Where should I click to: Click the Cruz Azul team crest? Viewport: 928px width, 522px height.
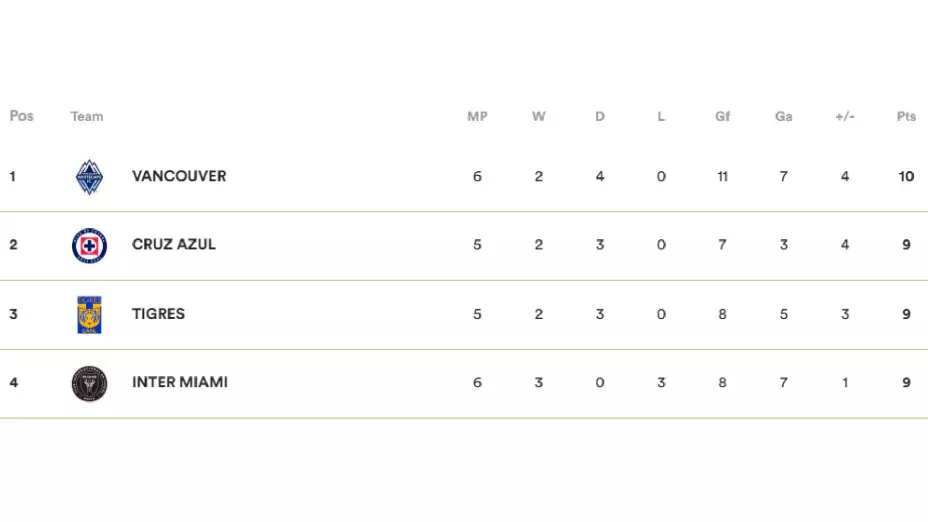pyautogui.click(x=89, y=245)
